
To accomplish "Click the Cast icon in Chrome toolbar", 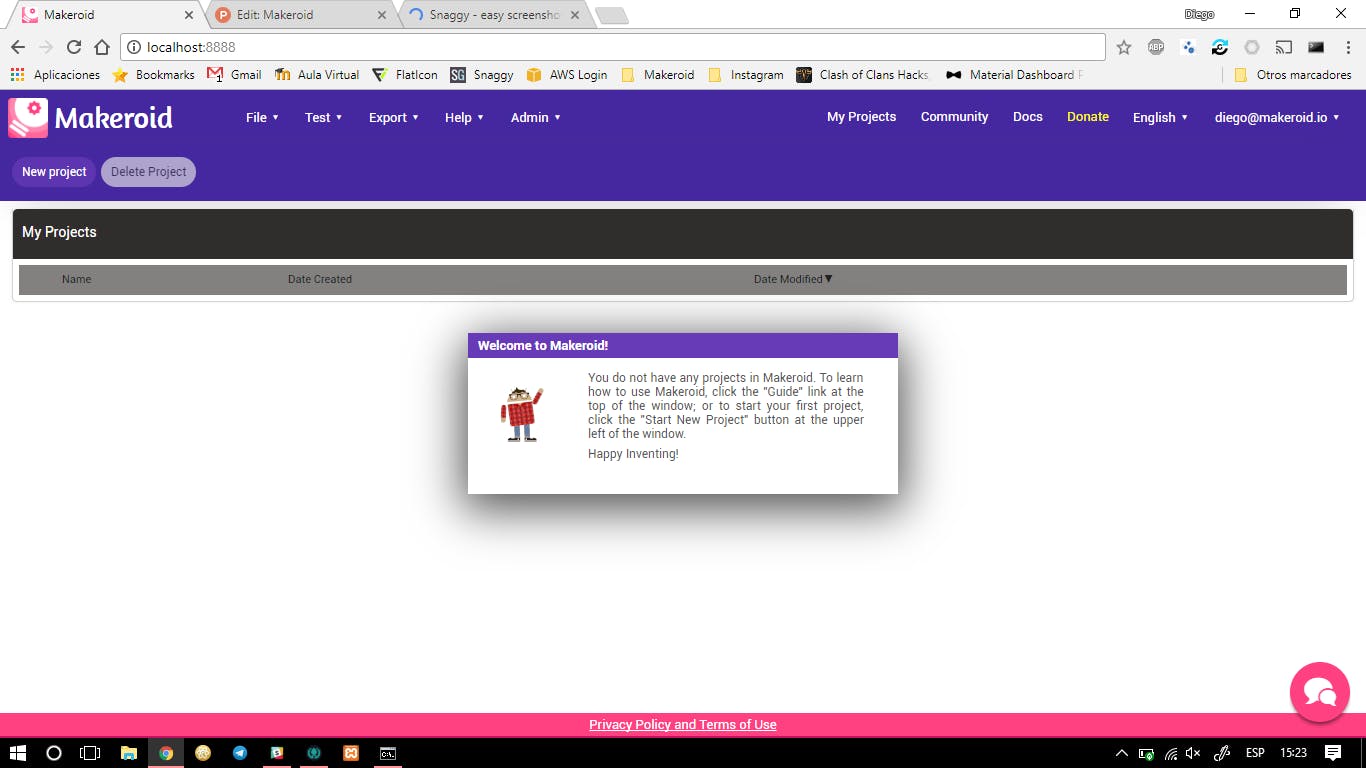I will tap(1284, 47).
